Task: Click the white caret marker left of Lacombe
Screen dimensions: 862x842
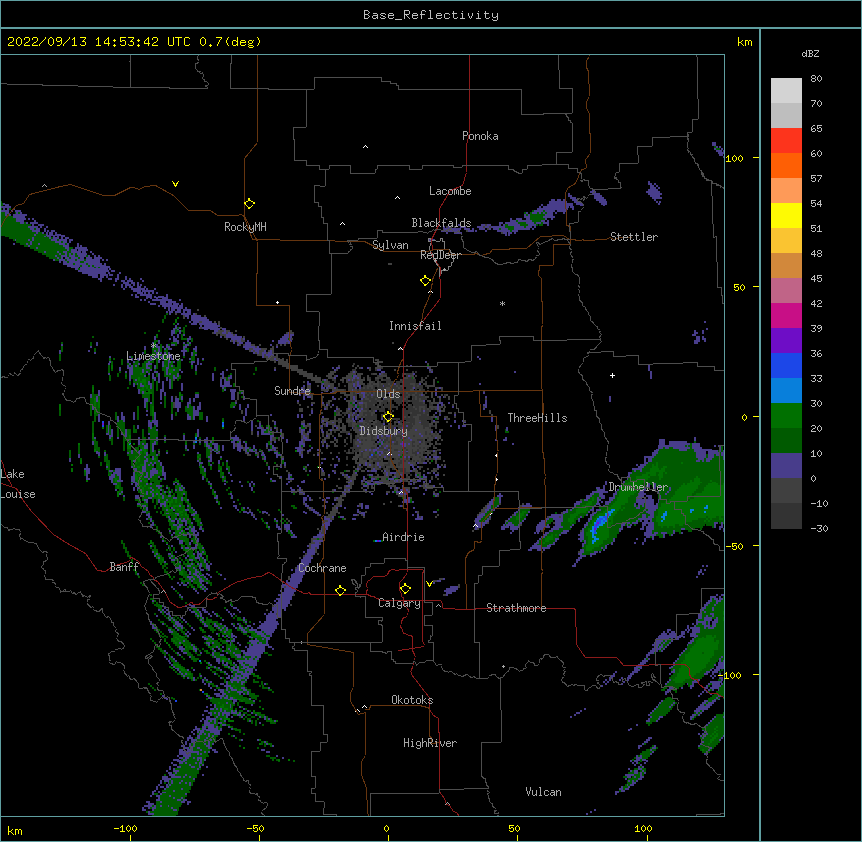Action: [397, 198]
